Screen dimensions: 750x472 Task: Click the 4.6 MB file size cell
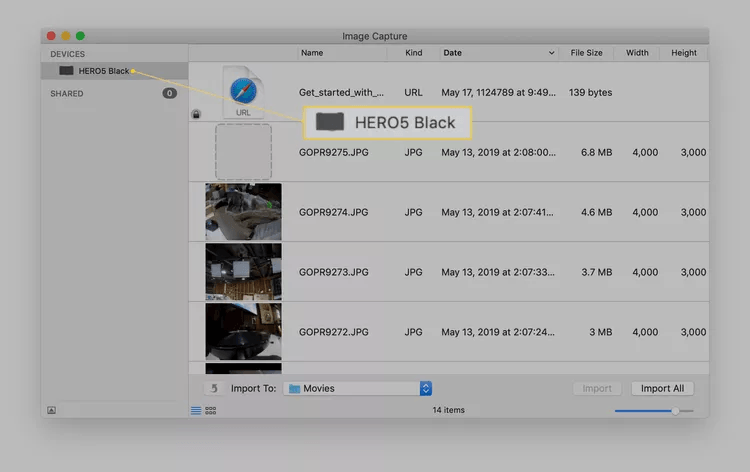pos(596,212)
